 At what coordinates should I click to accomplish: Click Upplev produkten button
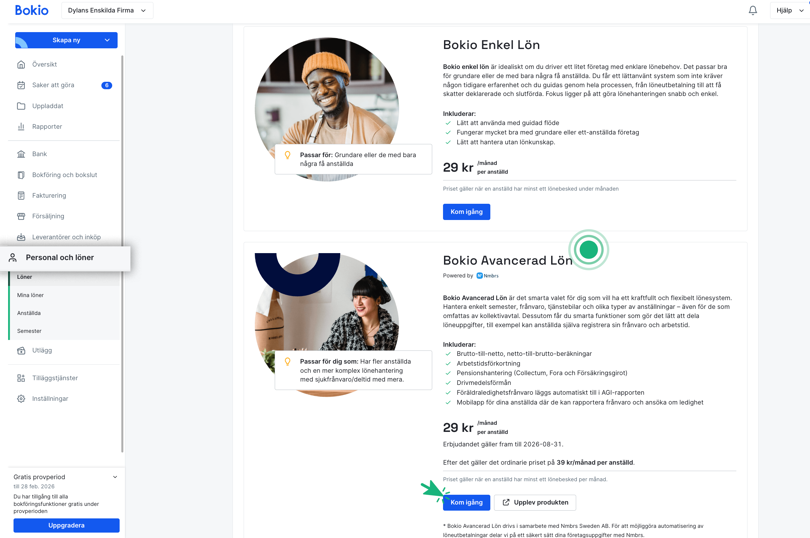point(535,502)
